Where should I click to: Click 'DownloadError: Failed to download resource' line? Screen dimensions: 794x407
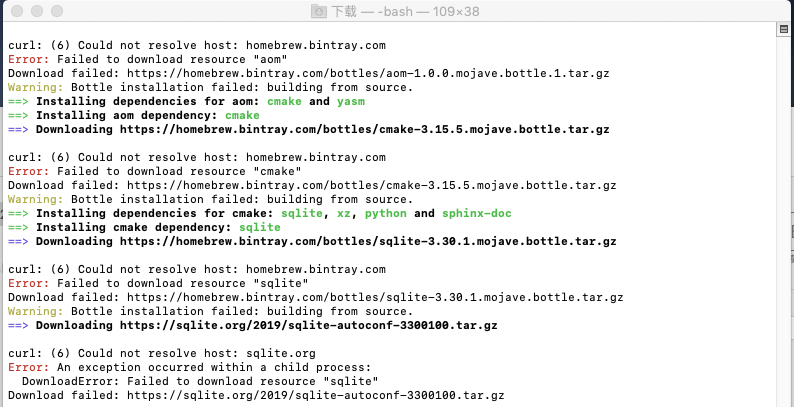click(x=201, y=381)
